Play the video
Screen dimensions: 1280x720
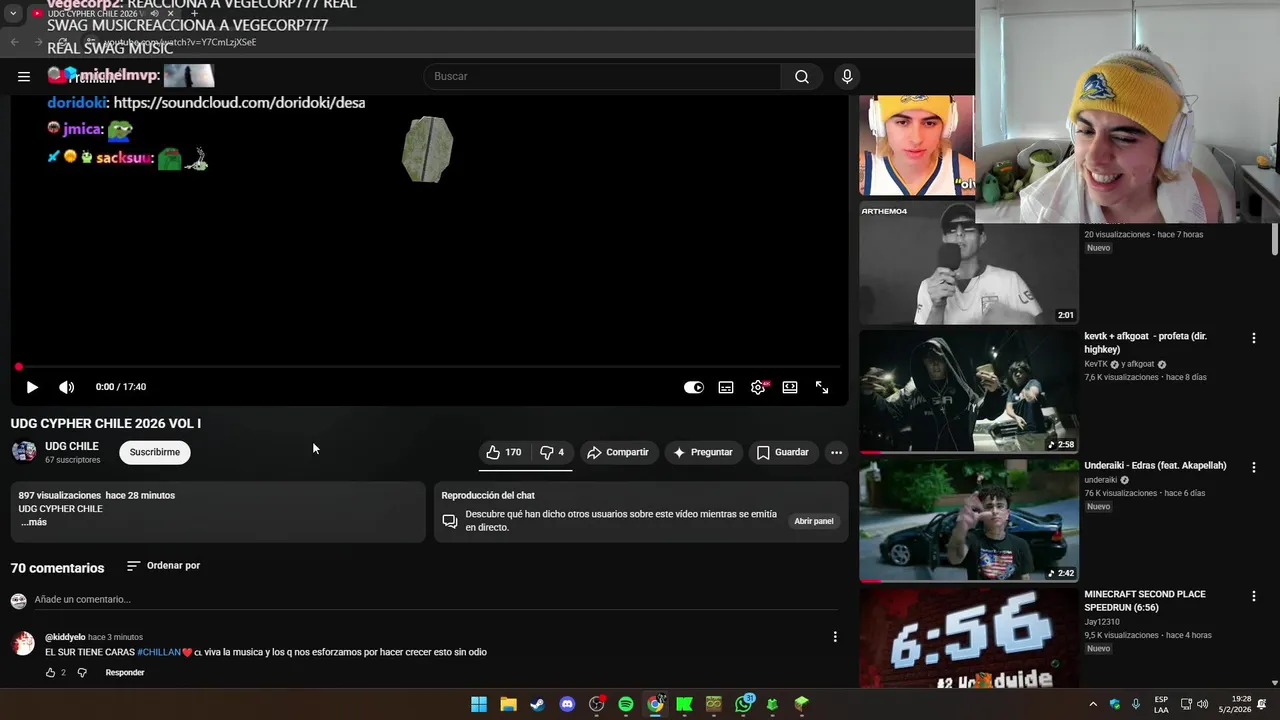click(x=32, y=387)
